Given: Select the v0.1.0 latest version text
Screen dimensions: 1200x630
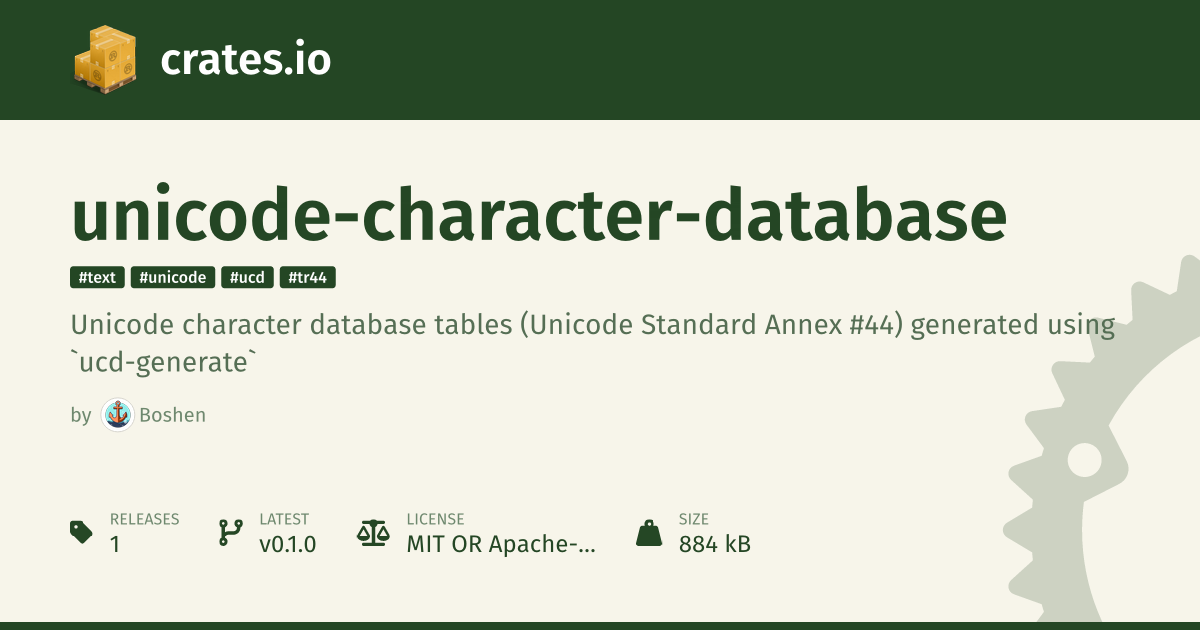Looking at the screenshot, I should click(287, 545).
